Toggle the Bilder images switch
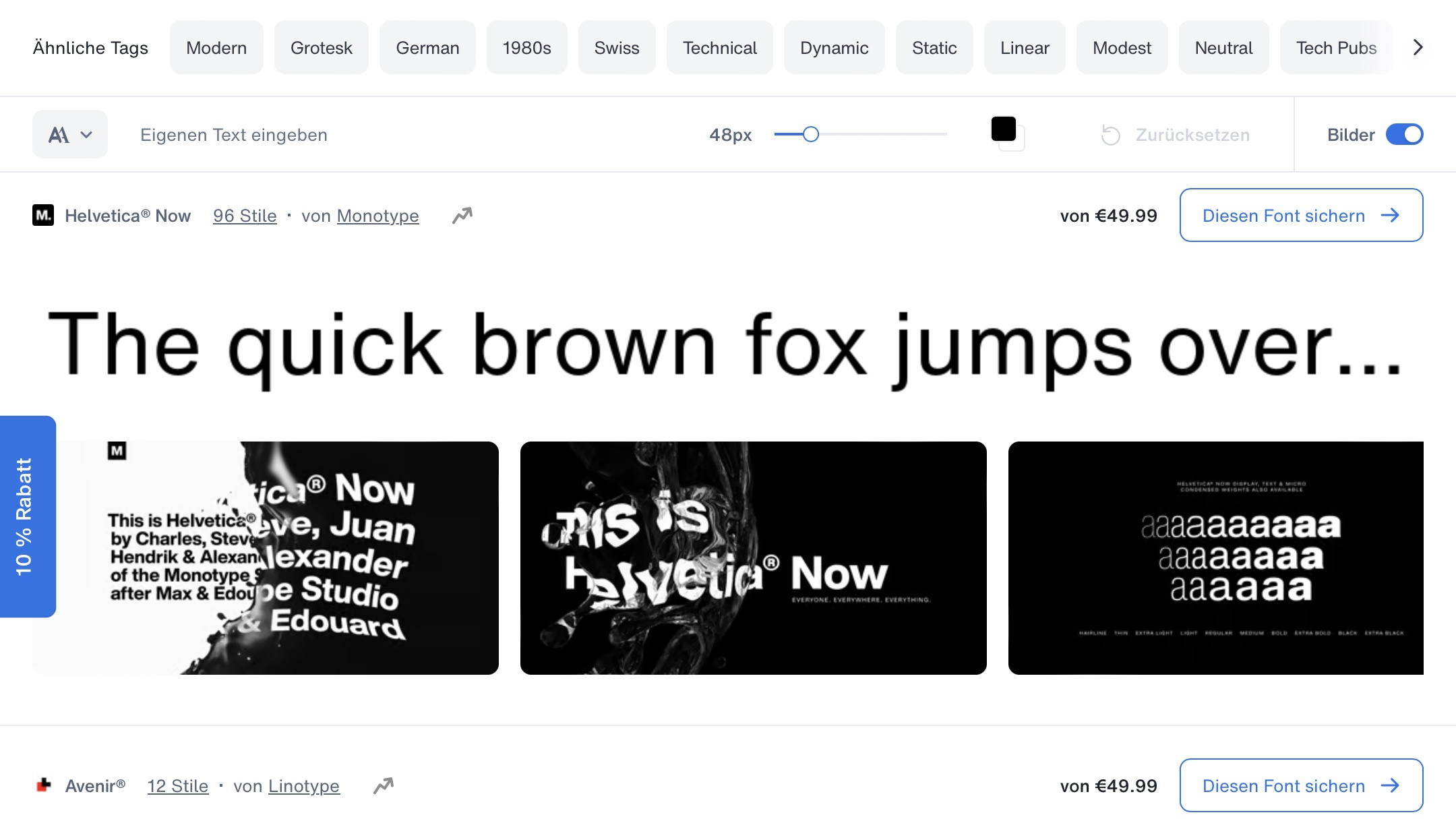Image resolution: width=1456 pixels, height=819 pixels. [x=1404, y=135]
